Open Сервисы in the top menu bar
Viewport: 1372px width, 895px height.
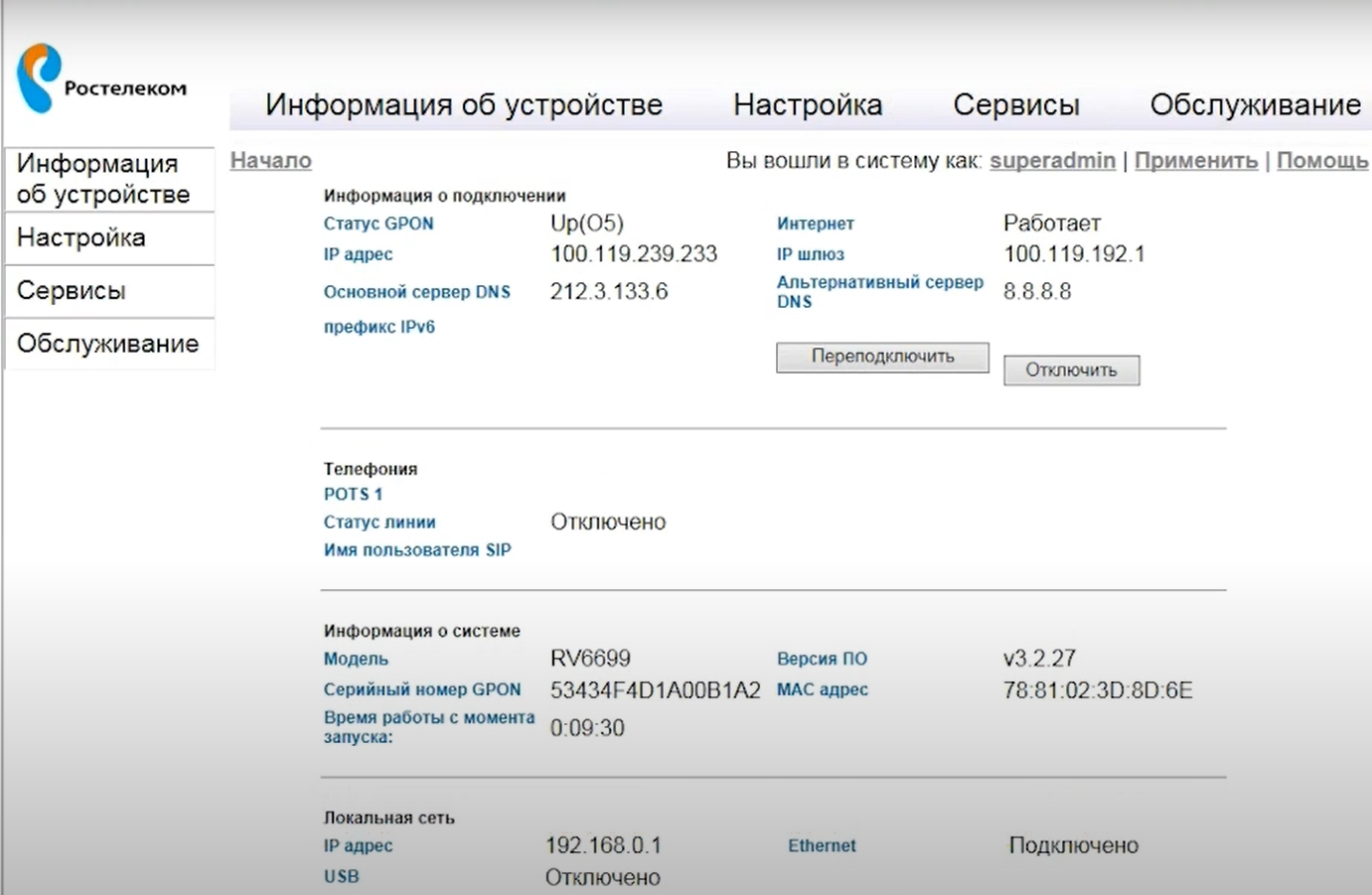(x=1015, y=104)
